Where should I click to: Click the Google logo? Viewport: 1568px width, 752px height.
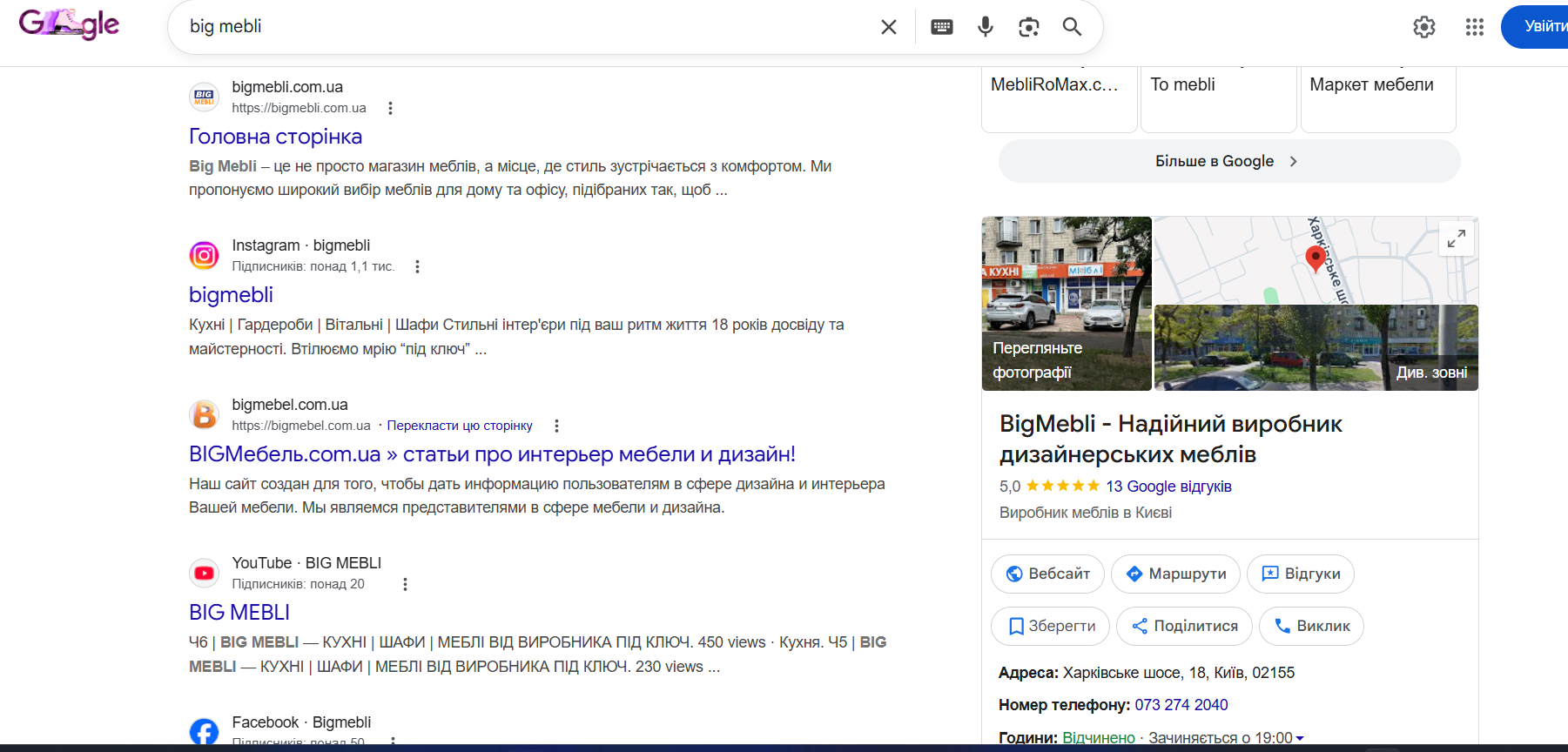69,24
